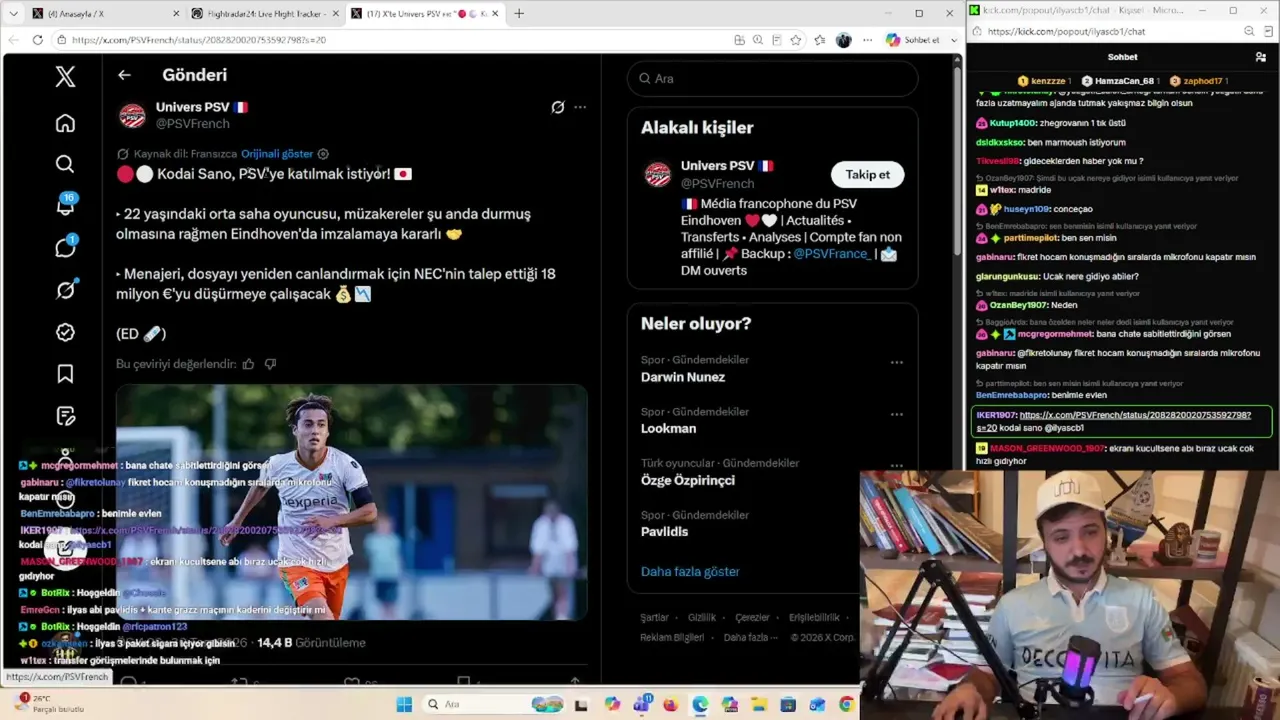The image size is (1280, 720).
Task: Open zaphod17 on the Kick chat leaderboard
Action: point(1198,81)
